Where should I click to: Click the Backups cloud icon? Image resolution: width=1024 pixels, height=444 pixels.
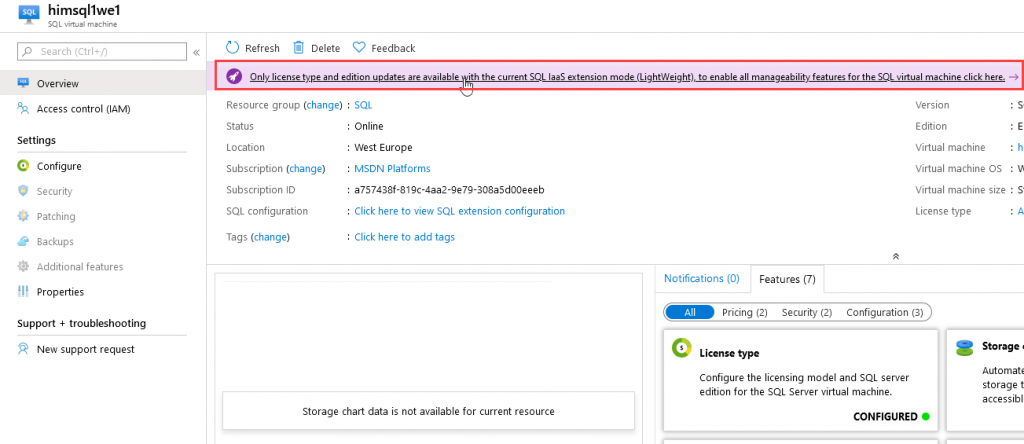click(24, 241)
